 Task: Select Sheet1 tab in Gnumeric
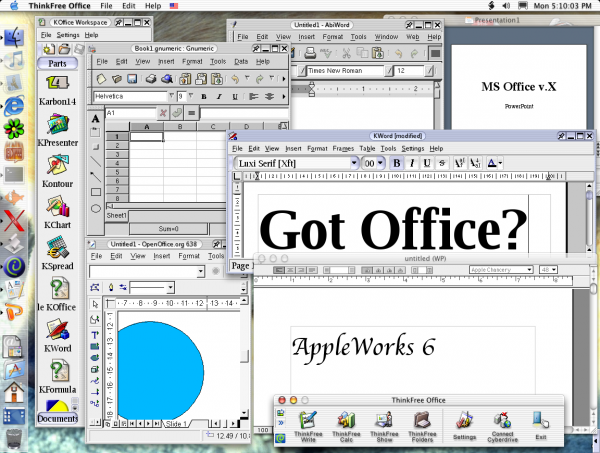(x=116, y=215)
